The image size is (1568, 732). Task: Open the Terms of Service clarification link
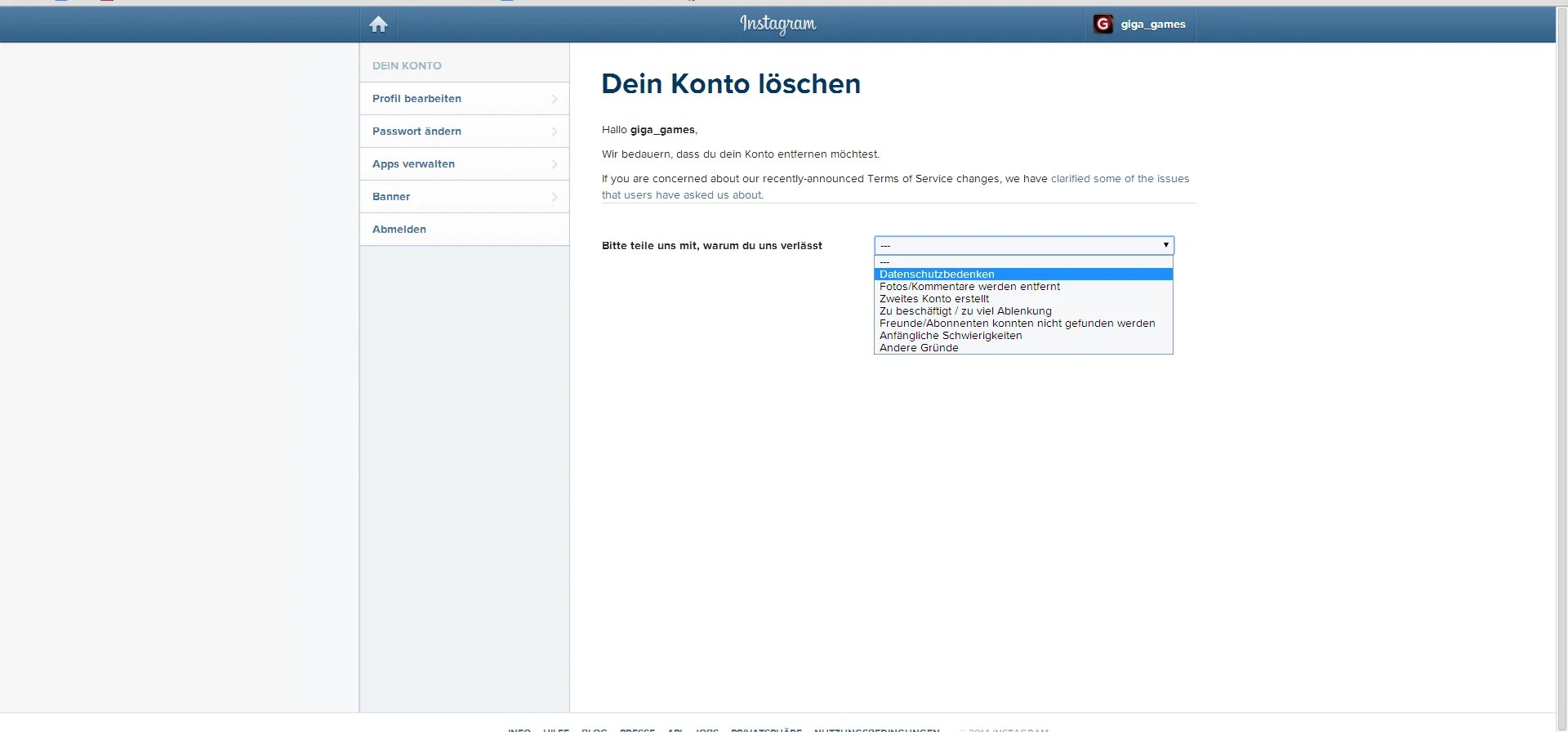[895, 187]
